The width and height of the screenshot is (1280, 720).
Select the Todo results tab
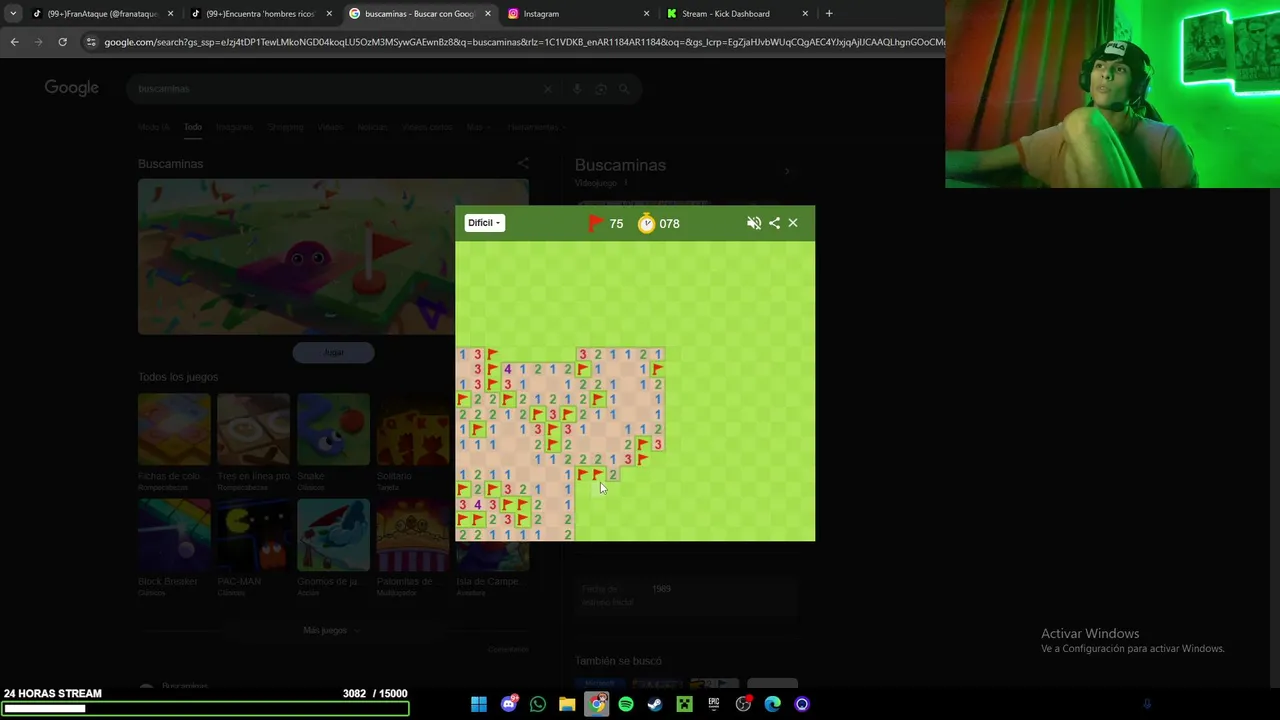[193, 127]
